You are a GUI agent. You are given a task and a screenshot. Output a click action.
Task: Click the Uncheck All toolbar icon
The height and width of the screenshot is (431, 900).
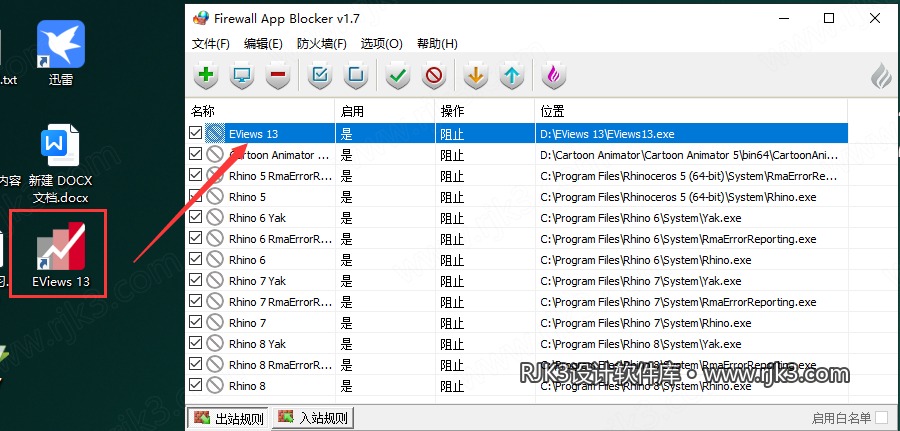(x=356, y=75)
